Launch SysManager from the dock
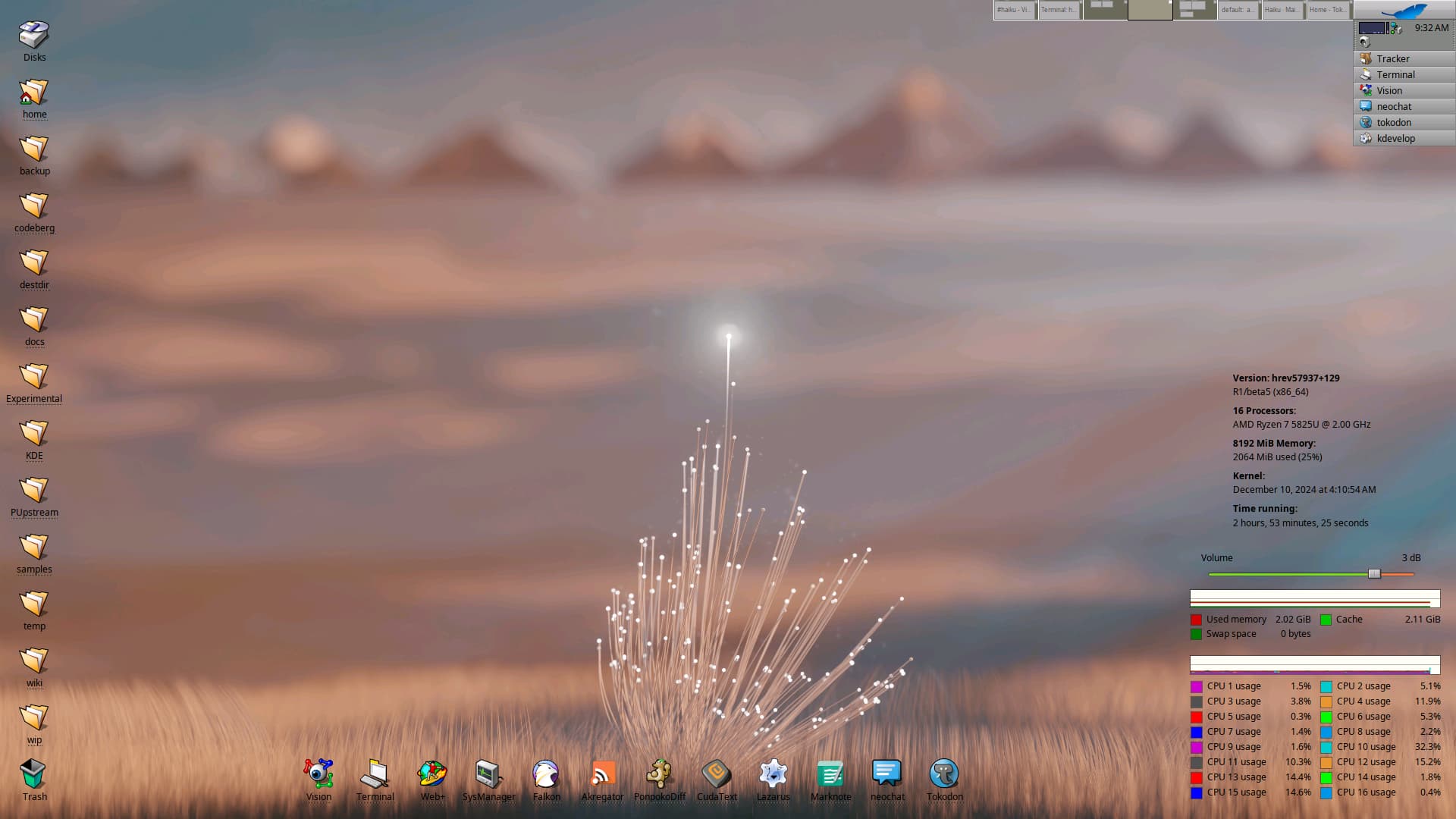1456x819 pixels. tap(488, 773)
